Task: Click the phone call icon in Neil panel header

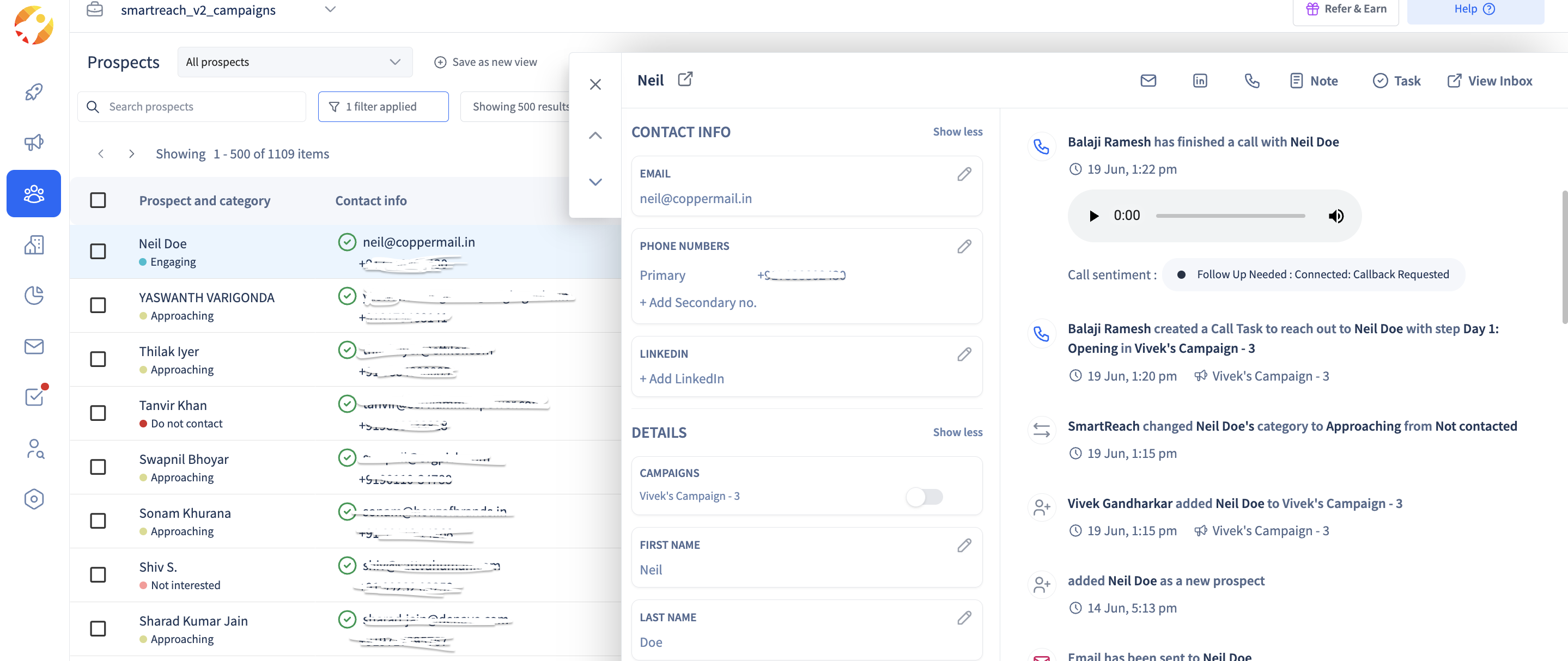Action: point(1251,80)
